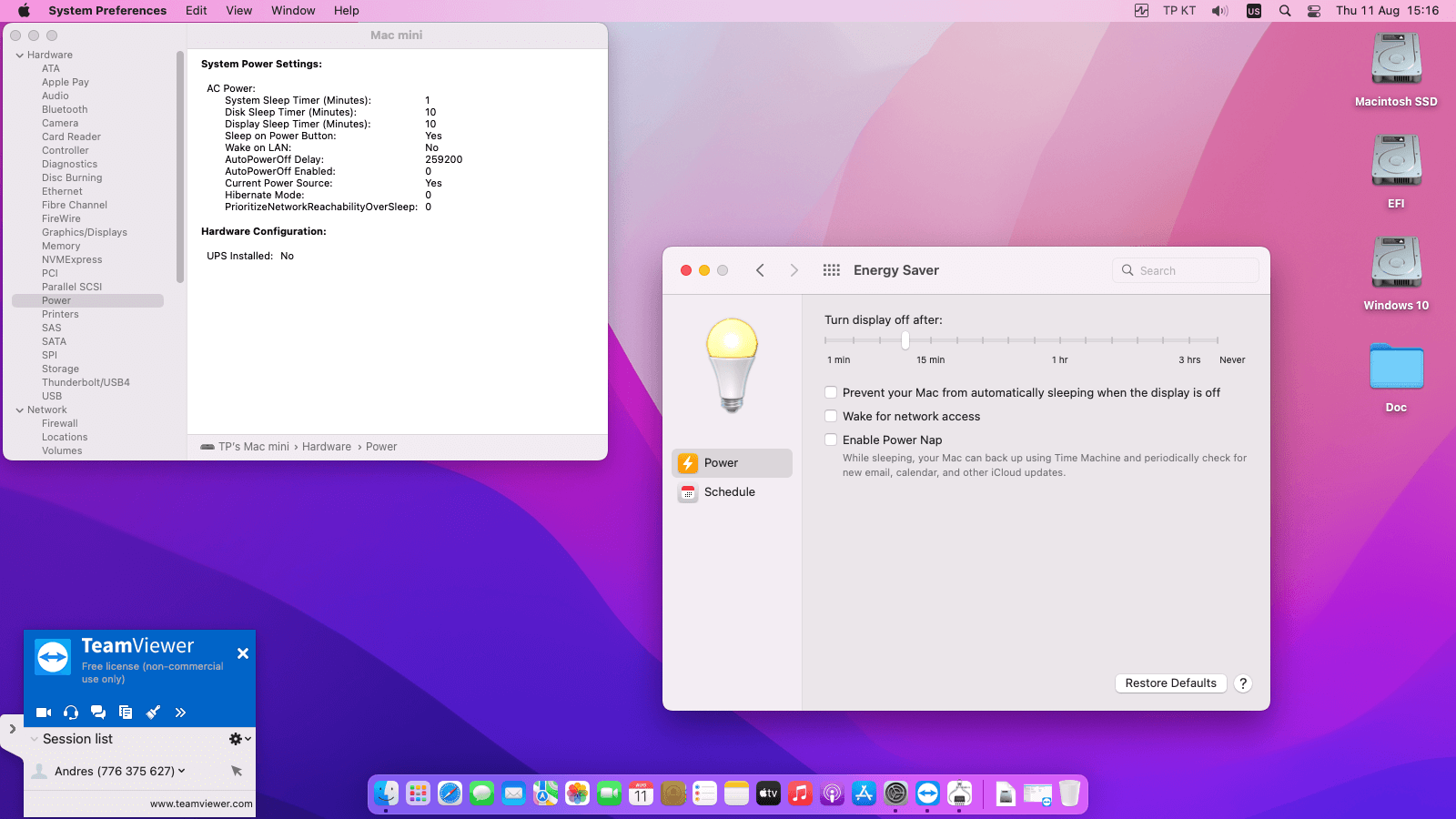Launch Photos from the Dock

tap(577, 794)
